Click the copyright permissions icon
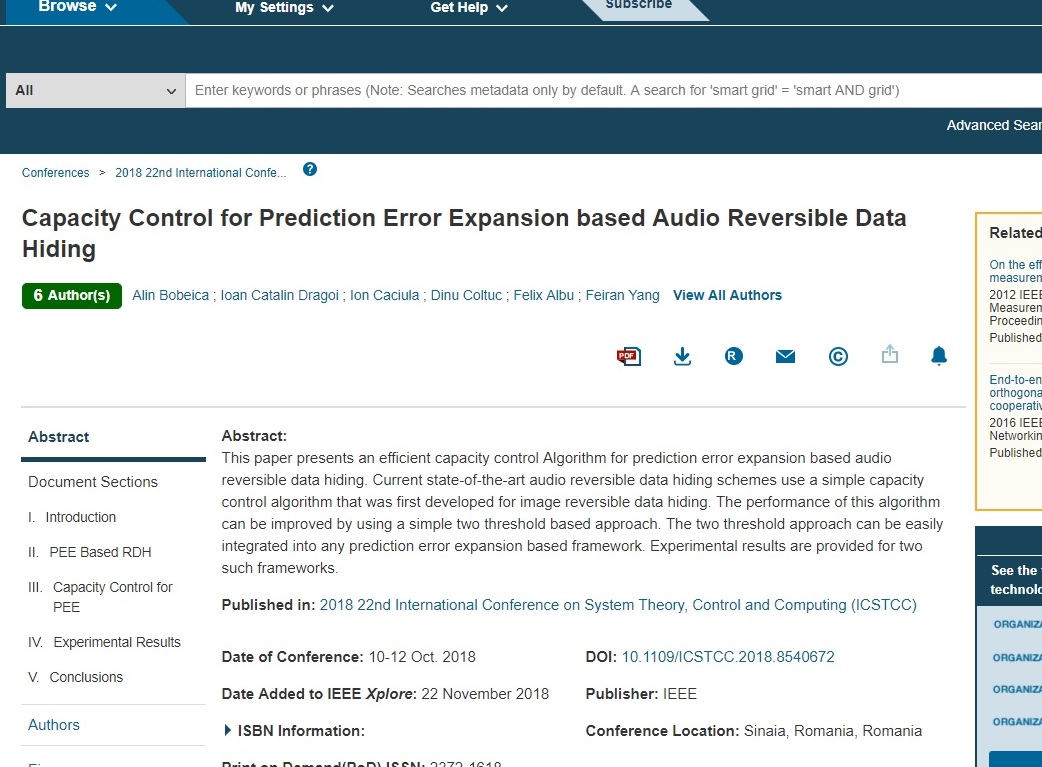This screenshot has width=1042, height=767. coord(838,357)
